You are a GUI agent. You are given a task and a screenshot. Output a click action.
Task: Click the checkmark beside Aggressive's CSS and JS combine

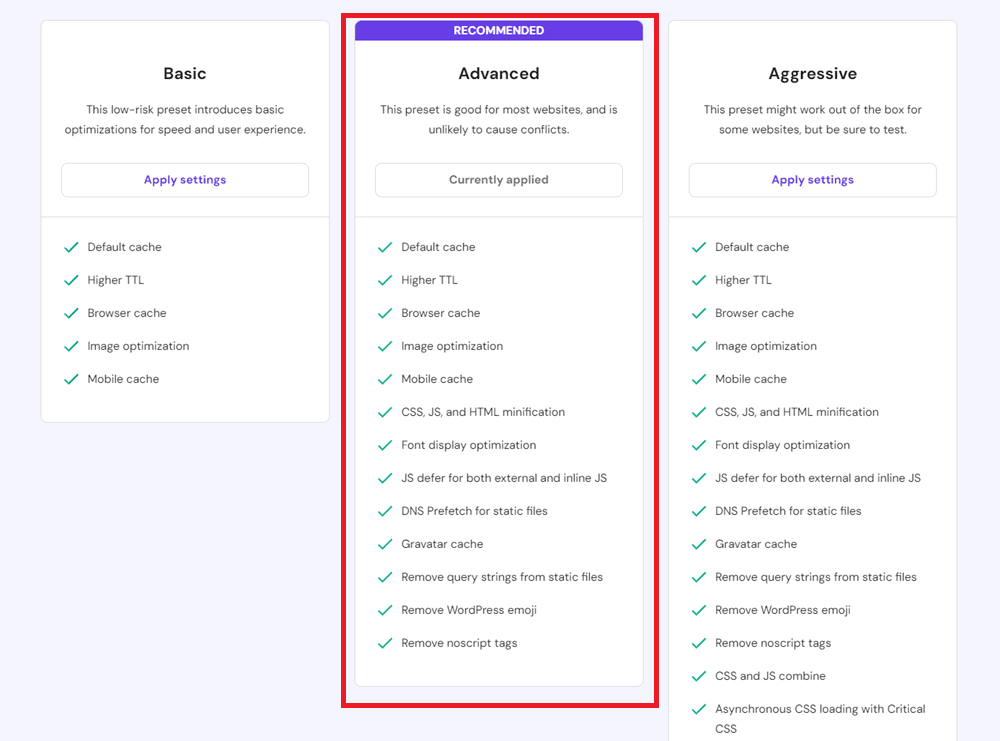[699, 676]
